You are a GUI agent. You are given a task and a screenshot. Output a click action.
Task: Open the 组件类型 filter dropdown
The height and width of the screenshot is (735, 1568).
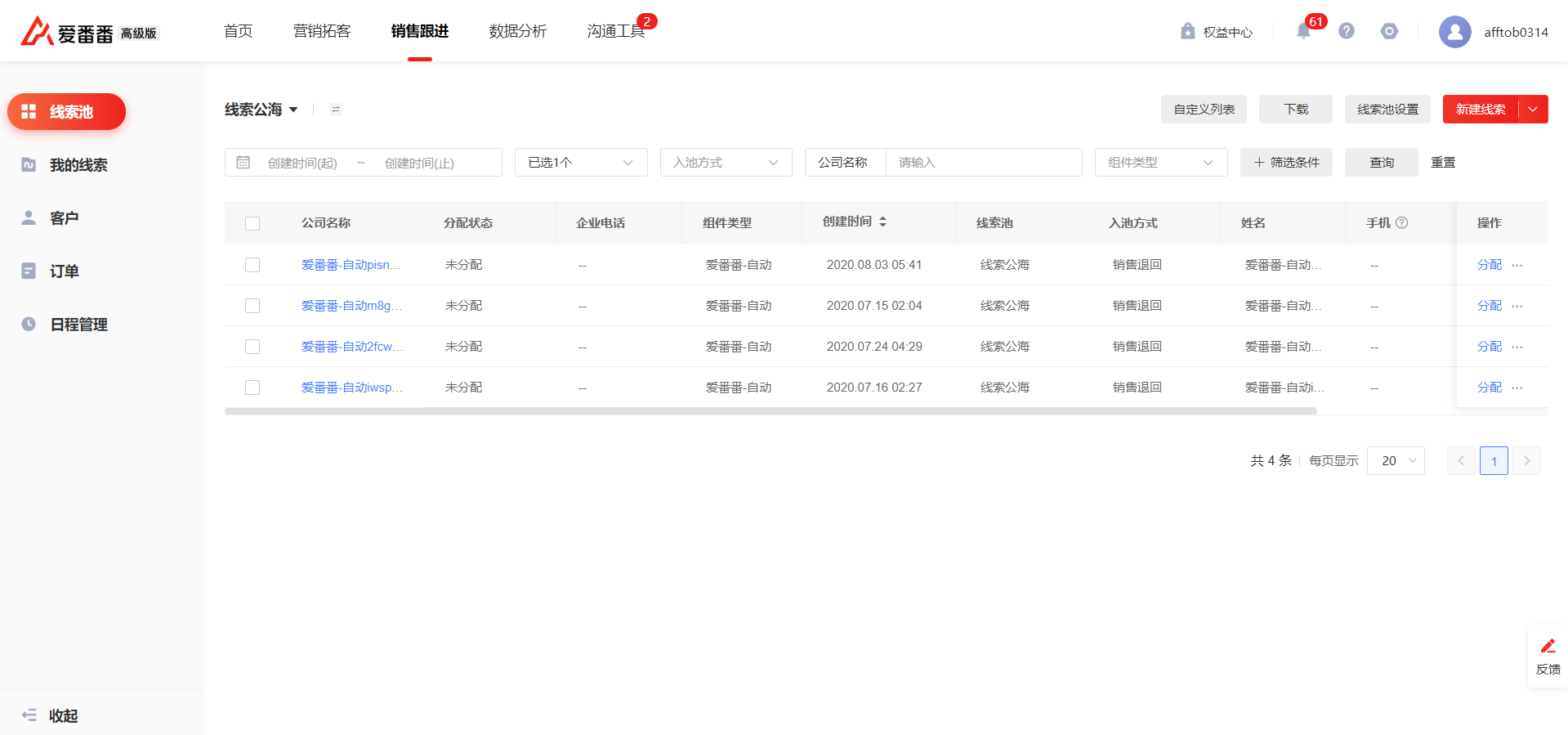point(1161,162)
